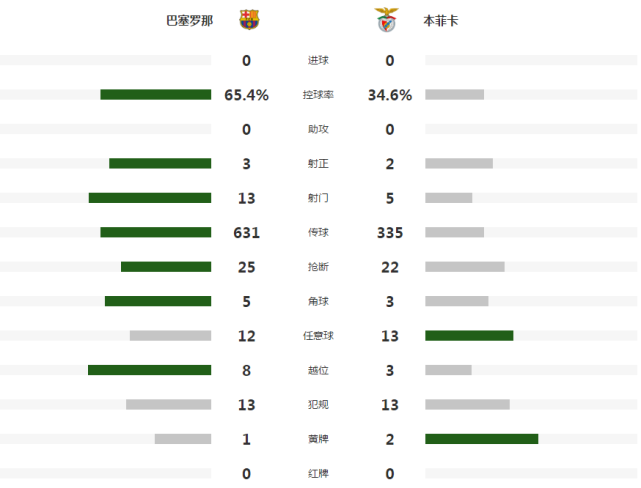Click the Benfica club crest icon

(x=386, y=20)
